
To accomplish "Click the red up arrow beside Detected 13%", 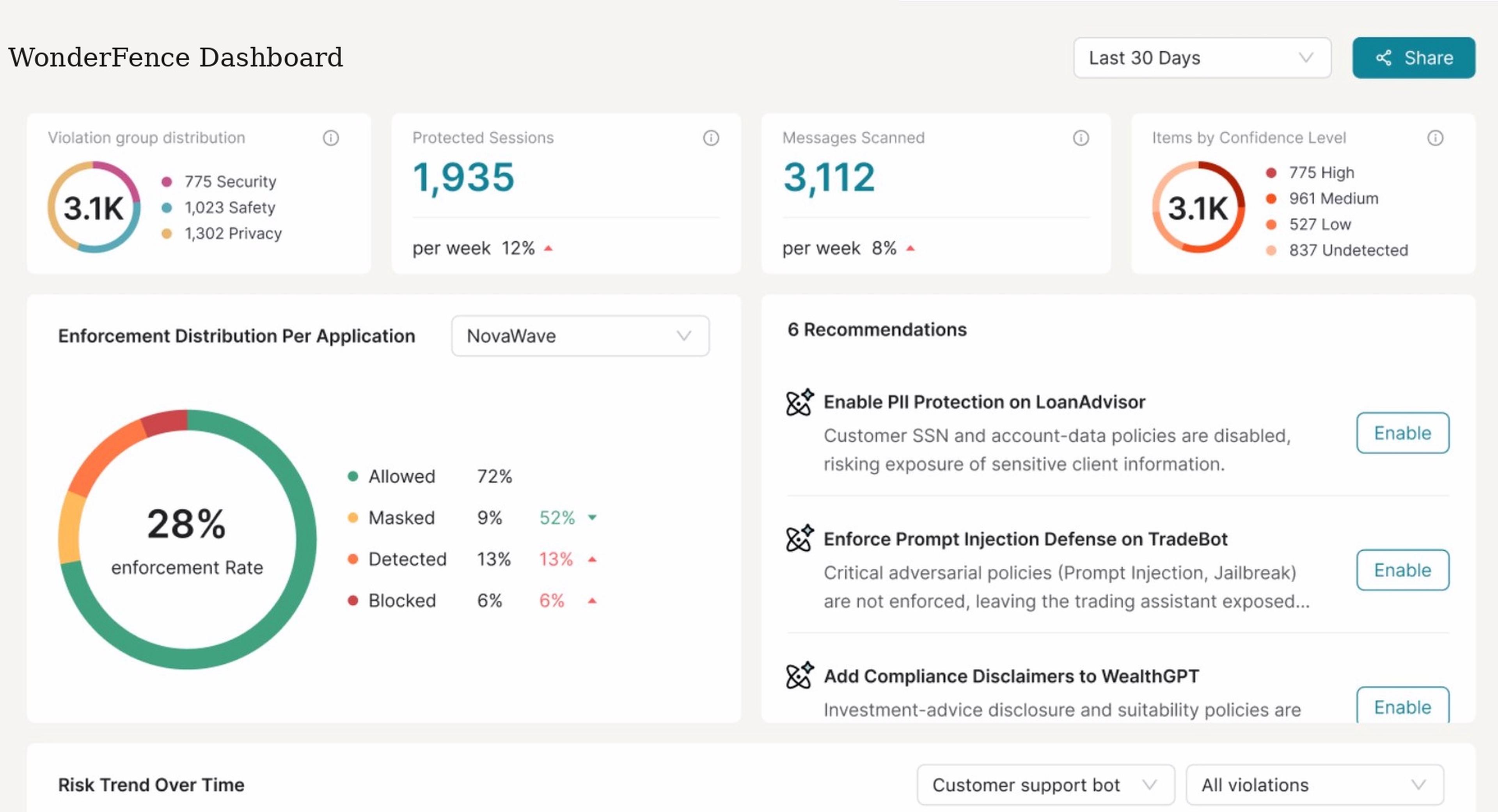I will pyautogui.click(x=592, y=559).
